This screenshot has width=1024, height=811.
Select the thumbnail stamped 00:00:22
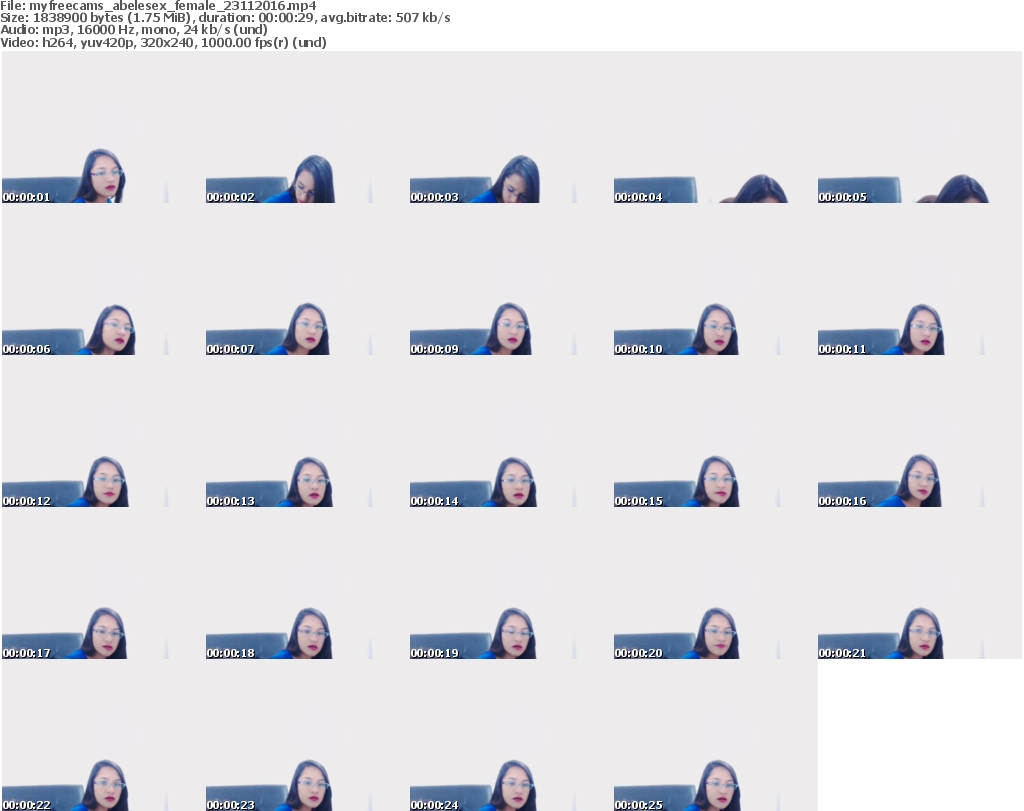pos(104,735)
